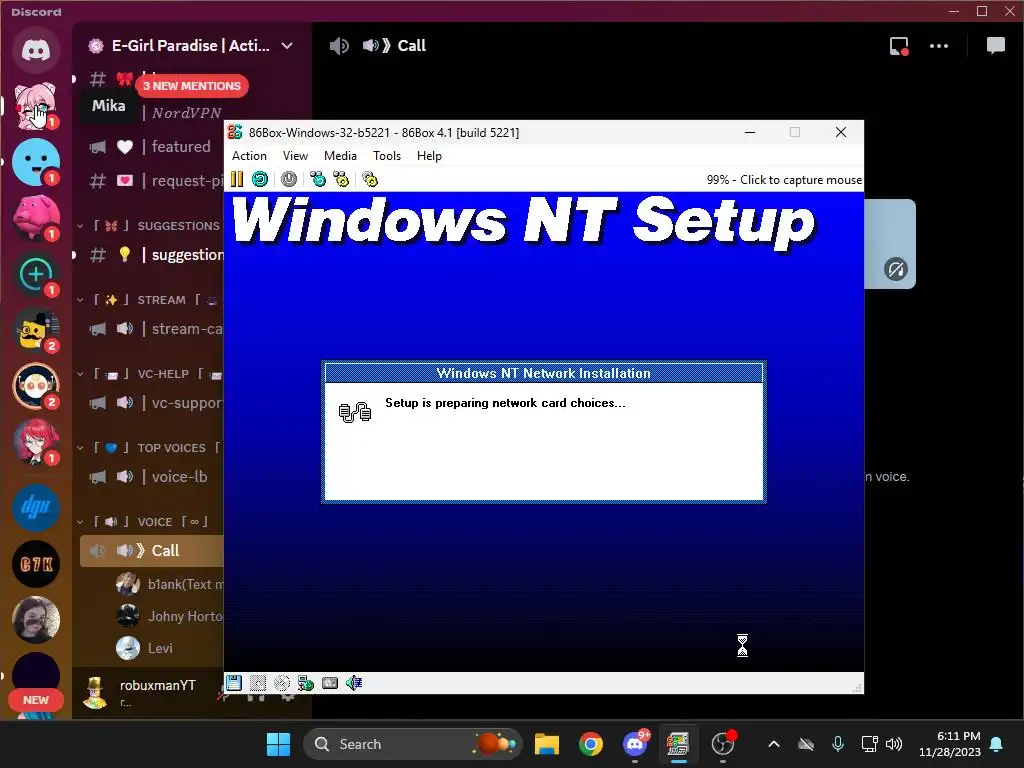The height and width of the screenshot is (768, 1024).
Task: Open OBS Studio from taskbar
Action: click(x=723, y=744)
